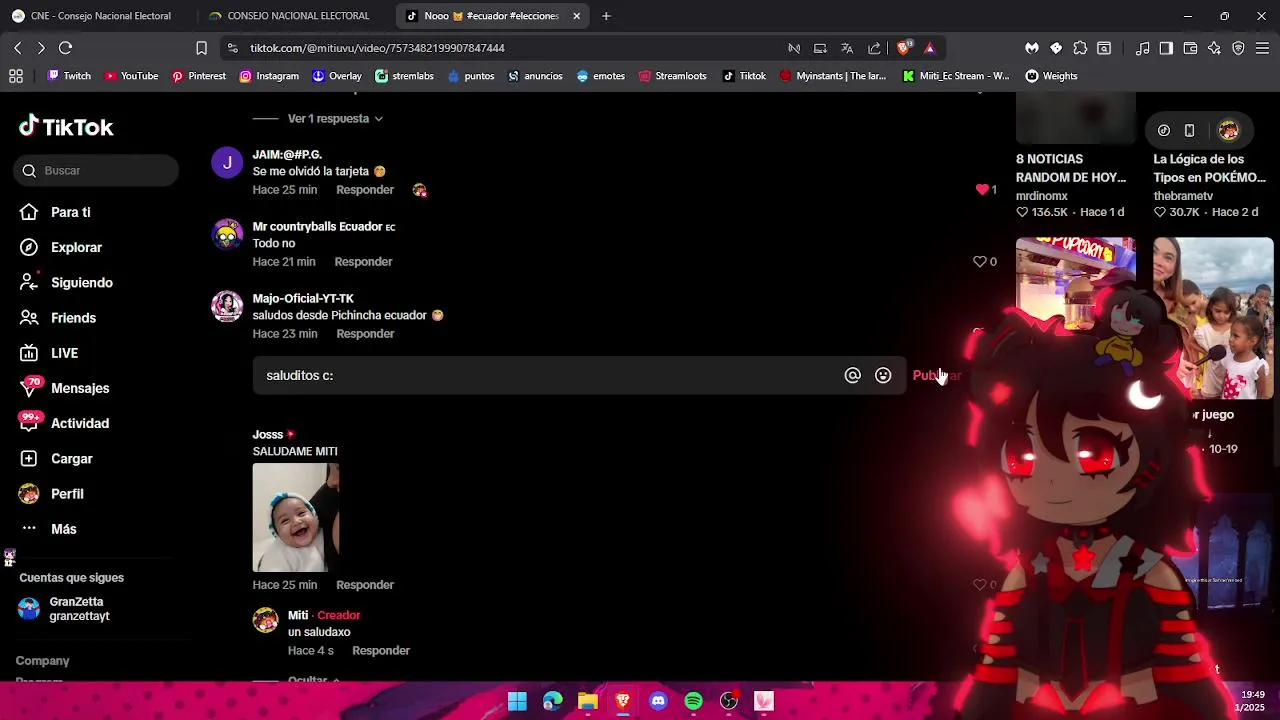The image size is (1280, 720).
Task: Click the TikTok logo
Action: (x=66, y=127)
